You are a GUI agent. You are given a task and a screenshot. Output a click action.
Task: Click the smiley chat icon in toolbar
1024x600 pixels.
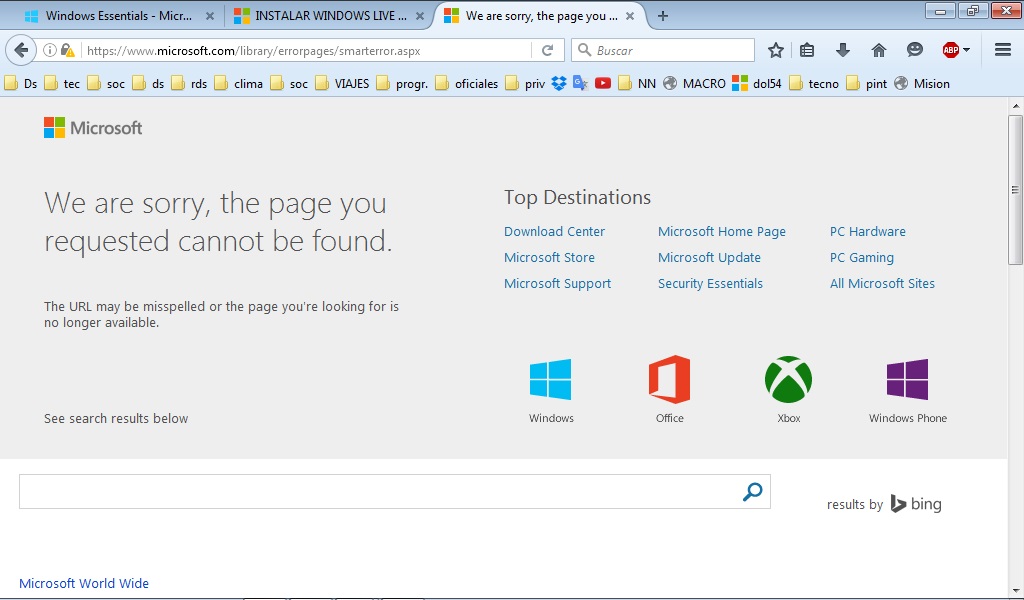pos(914,50)
